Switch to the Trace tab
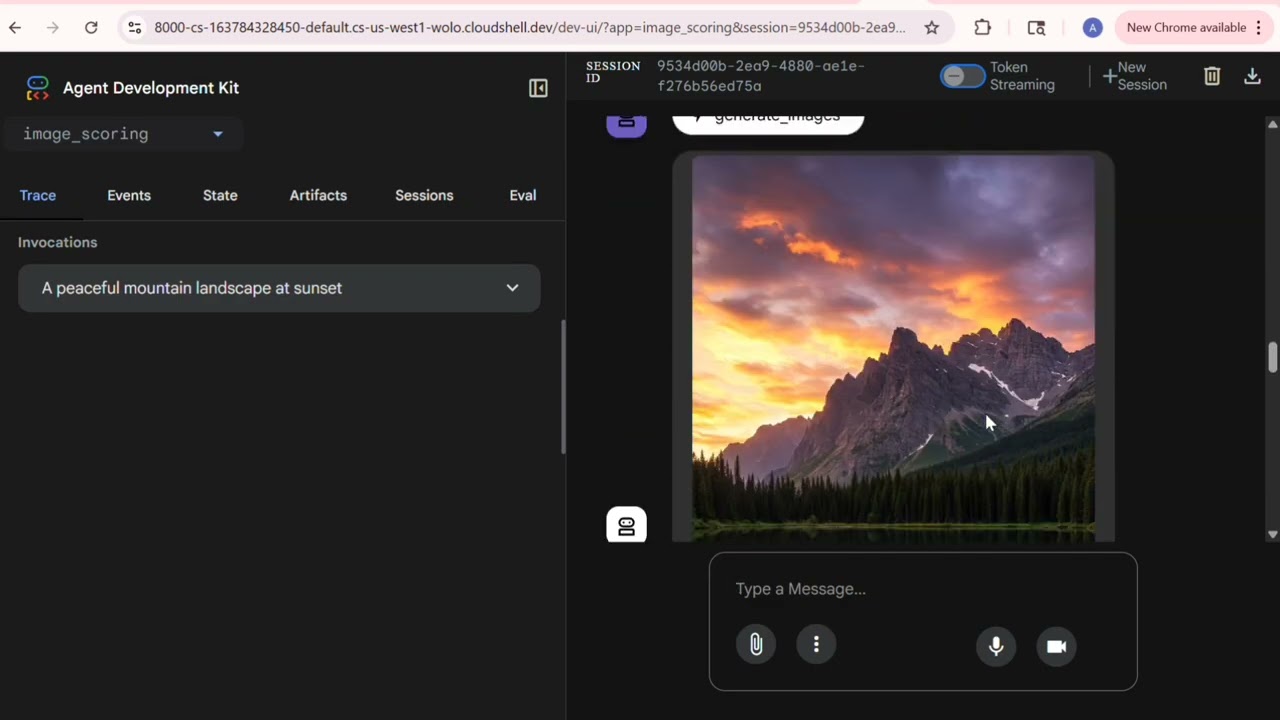Viewport: 1280px width, 720px height. tap(38, 195)
